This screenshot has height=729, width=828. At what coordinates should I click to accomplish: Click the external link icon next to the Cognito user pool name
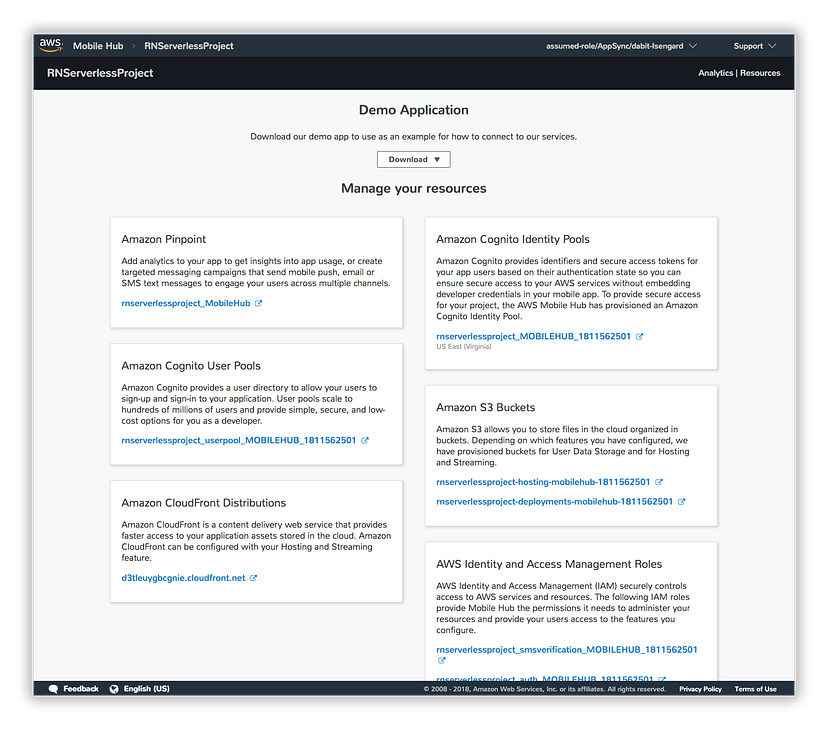(x=364, y=440)
